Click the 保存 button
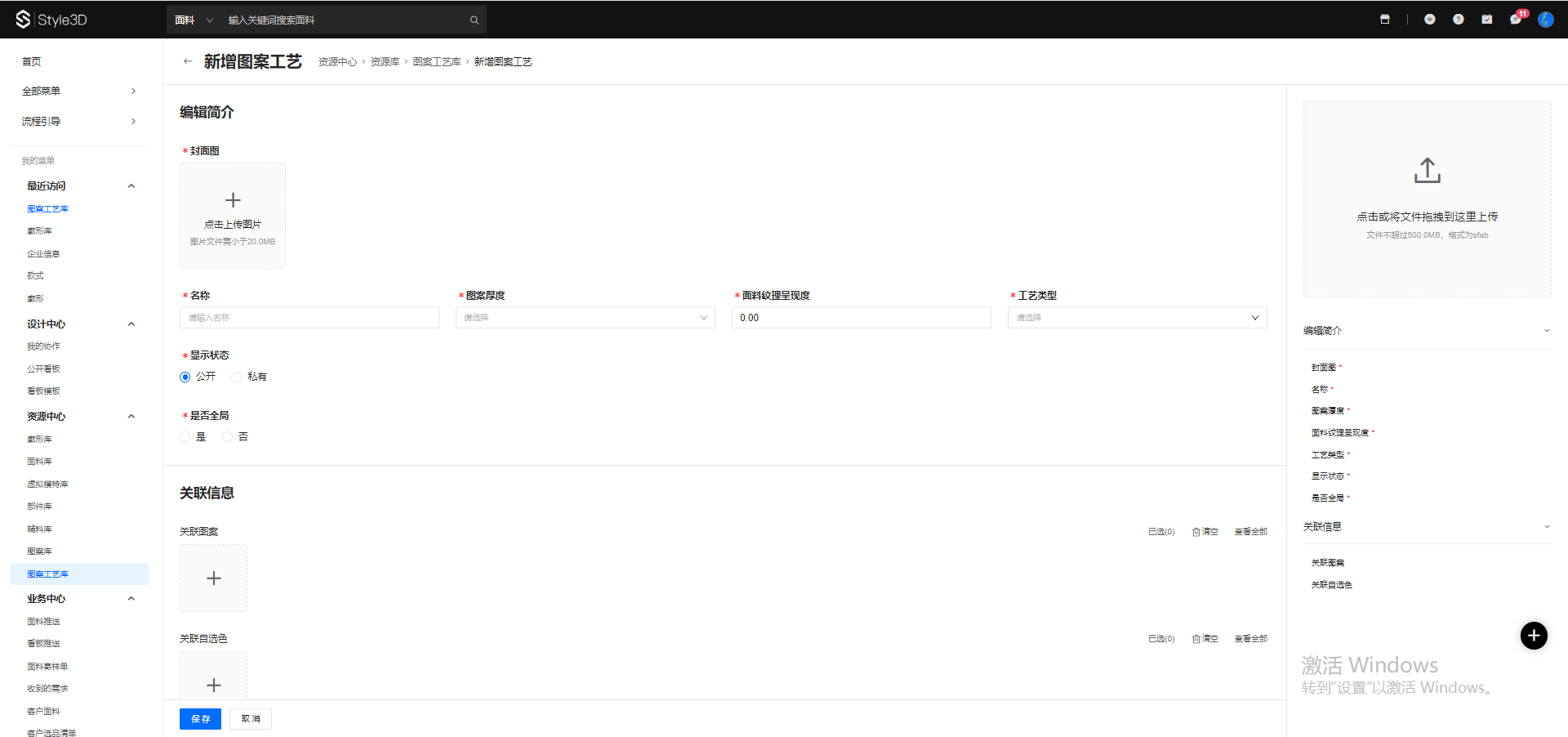The height and width of the screenshot is (737, 1568). coord(200,719)
